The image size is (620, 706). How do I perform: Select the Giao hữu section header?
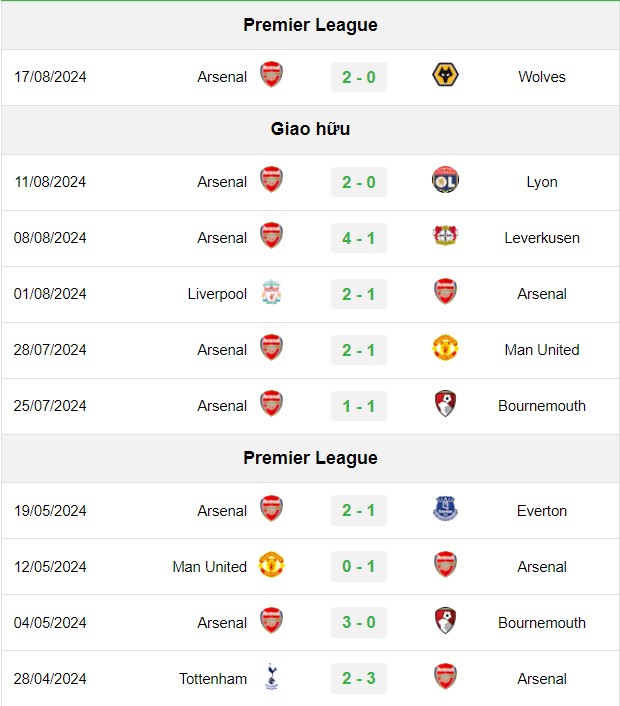coord(310,129)
